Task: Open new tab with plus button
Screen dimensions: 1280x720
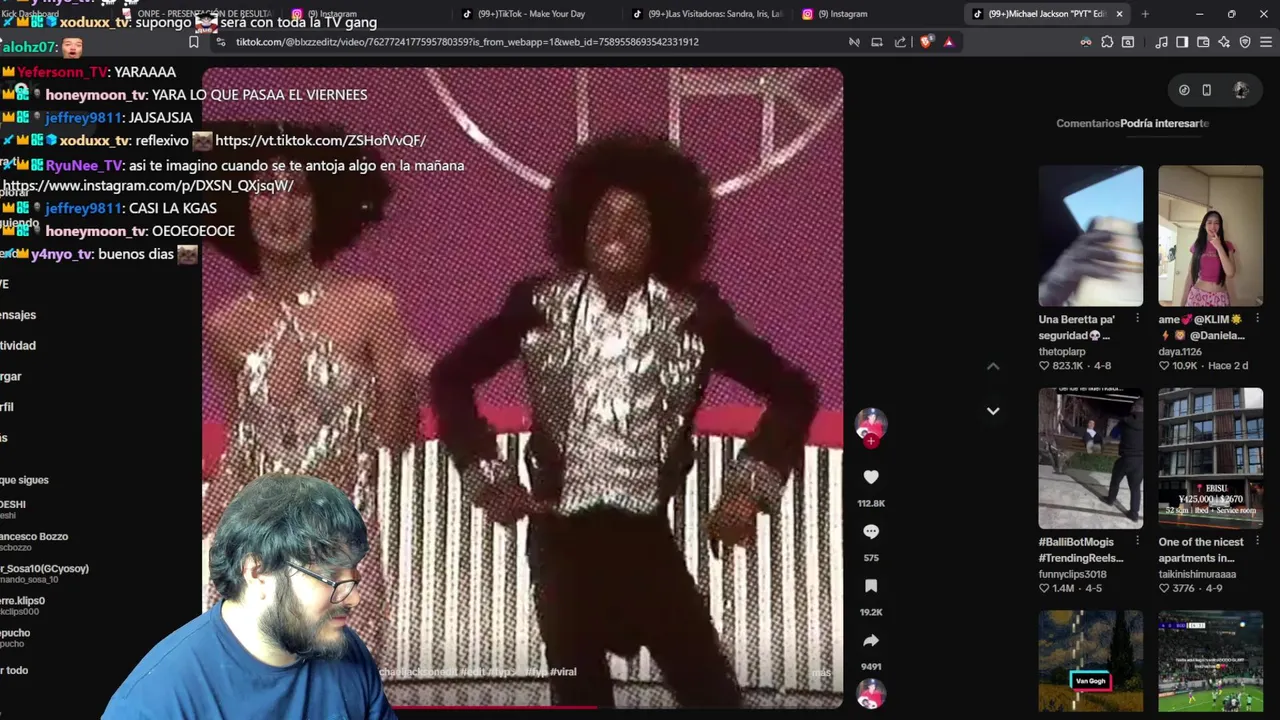Action: pyautogui.click(x=1145, y=14)
